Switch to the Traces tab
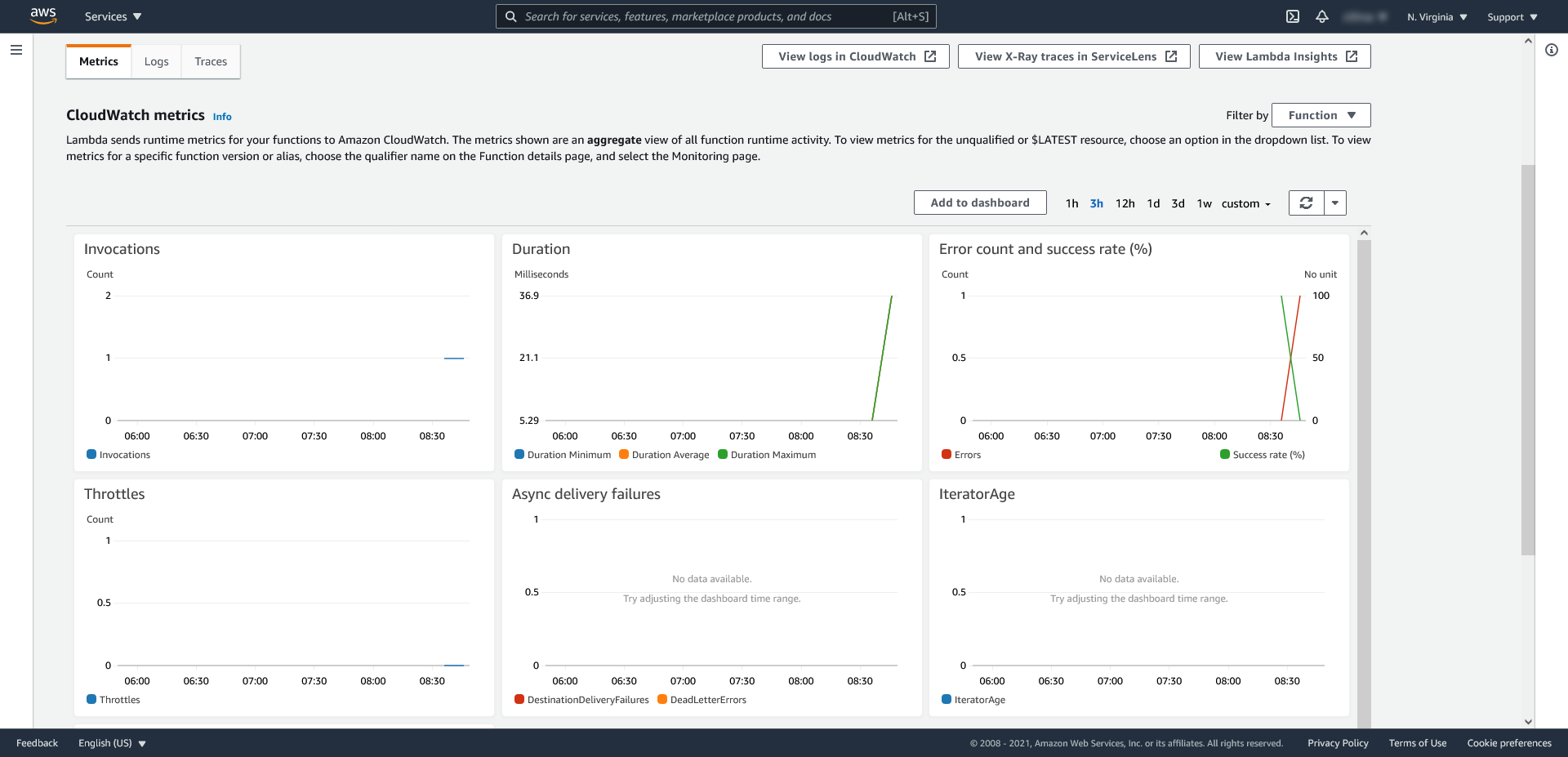 pyautogui.click(x=211, y=61)
